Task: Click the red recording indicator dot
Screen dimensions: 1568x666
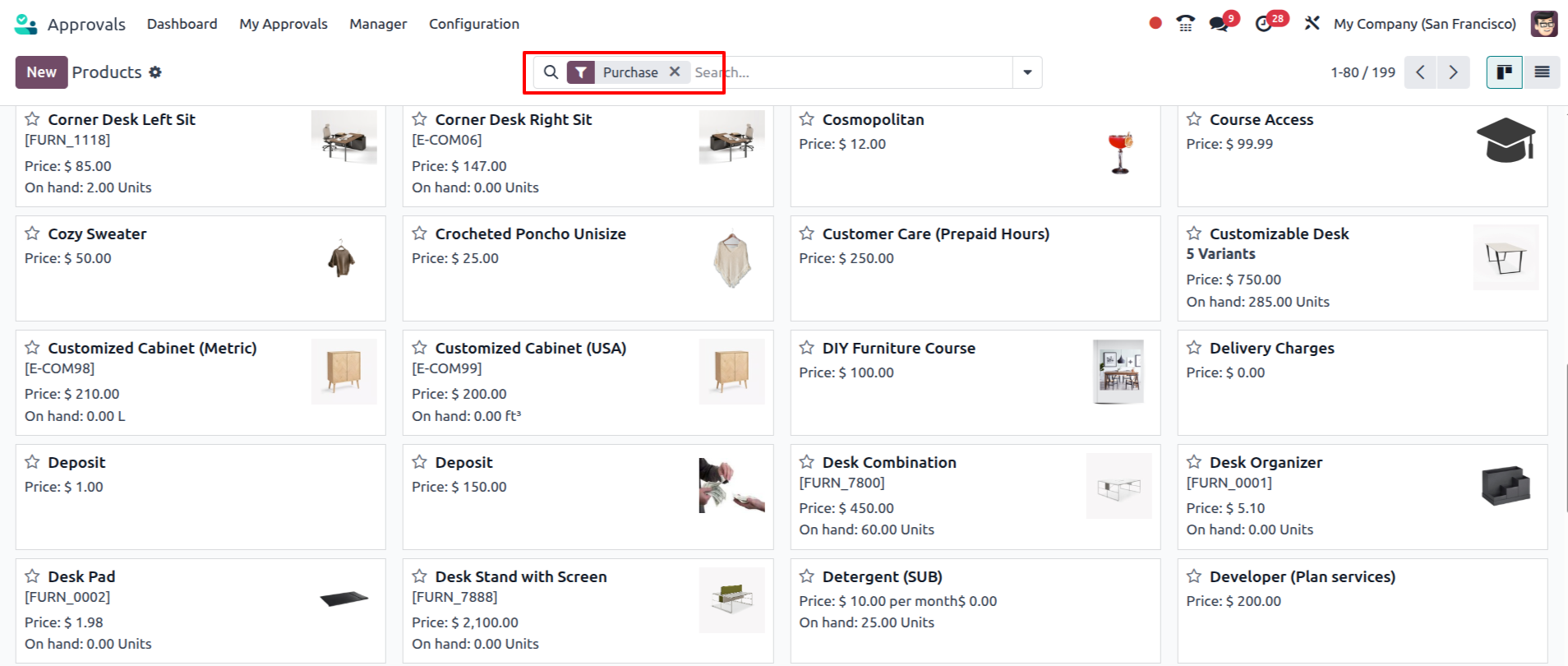Action: click(x=1155, y=23)
